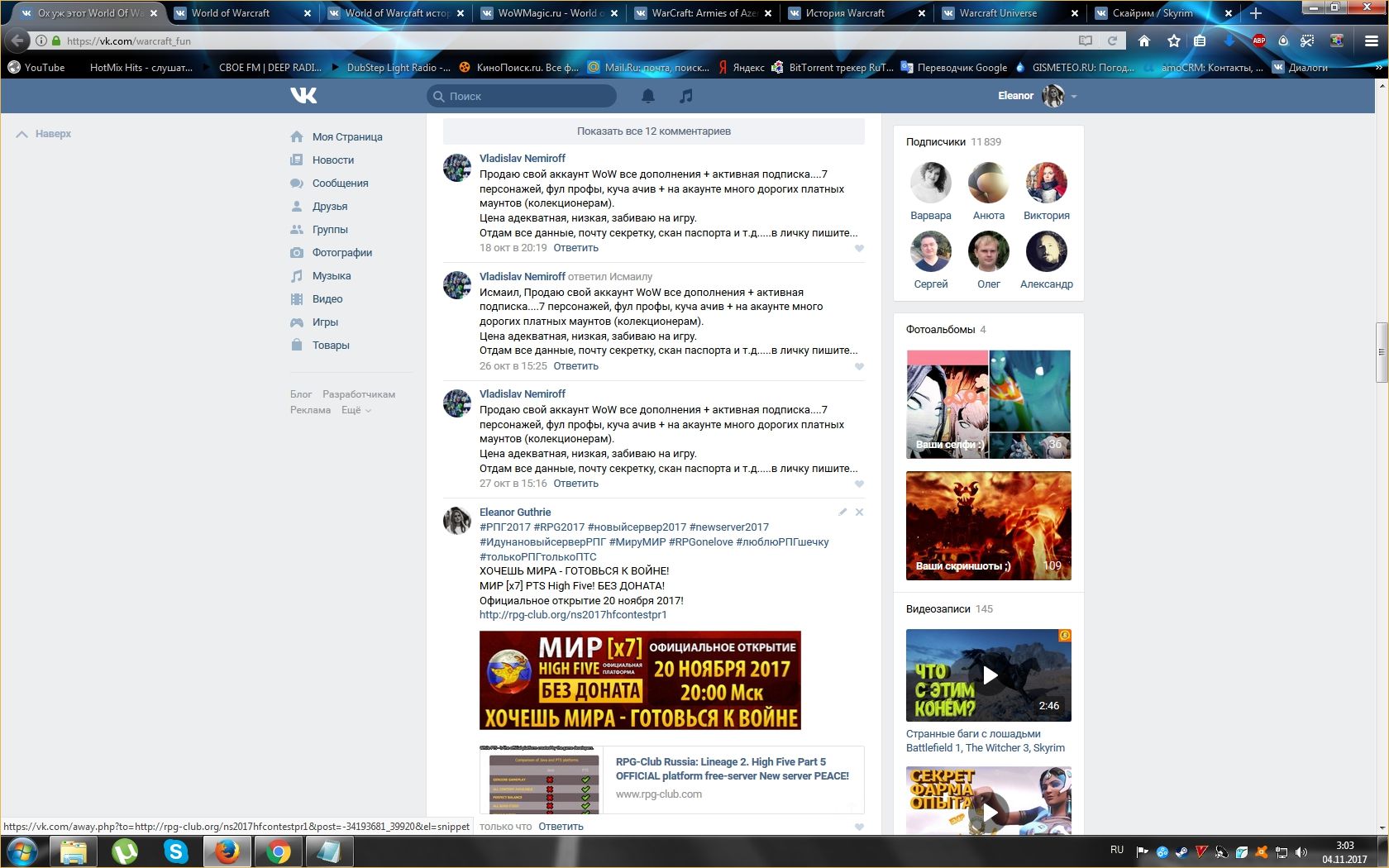The width and height of the screenshot is (1389, 868).
Task: Open Eleanor profile menu dropdown arrow
Action: [1074, 97]
